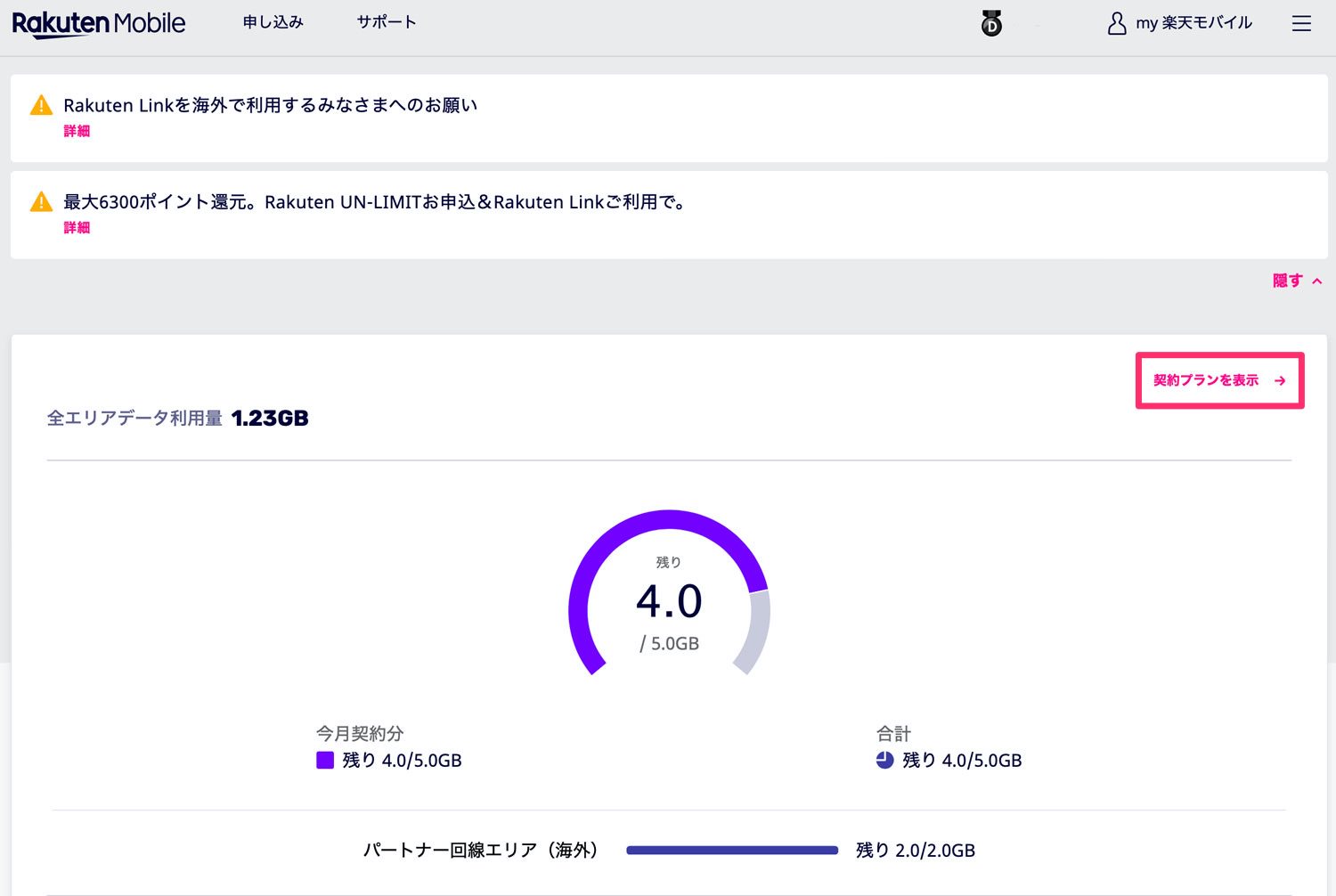This screenshot has height=896, width=1336.
Task: Click 全エリアデータ利用量 label
Action: point(134,418)
